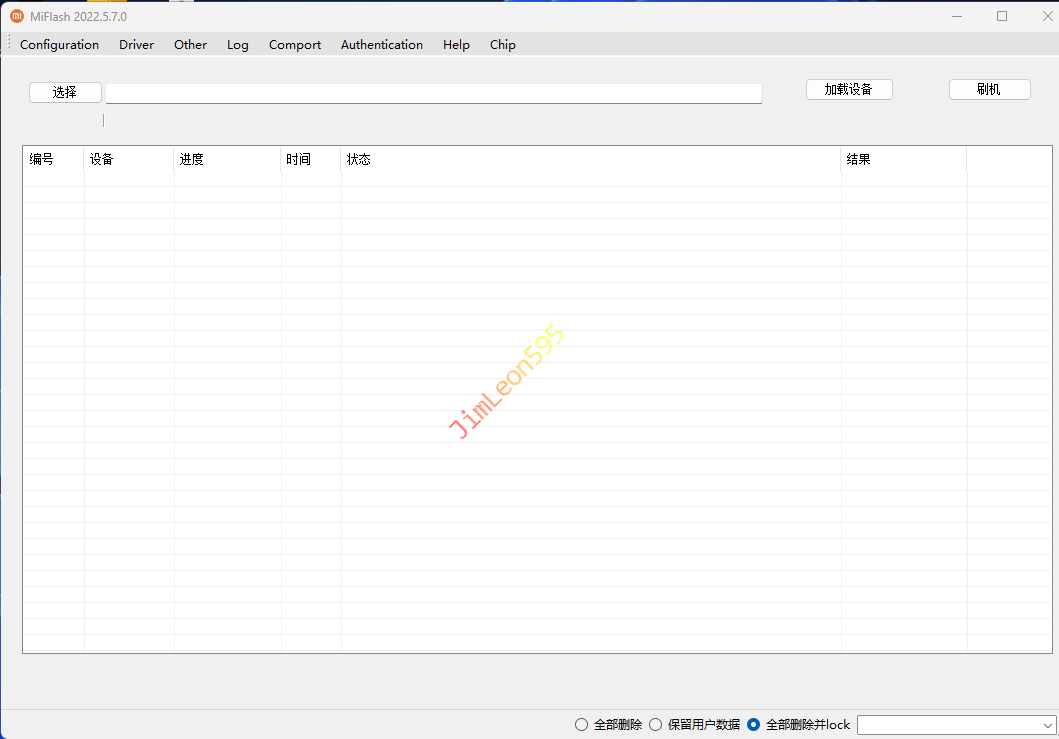Screen dimensions: 1059x739
Task: Select the 保留用户数据 radio option
Action: click(x=656, y=725)
